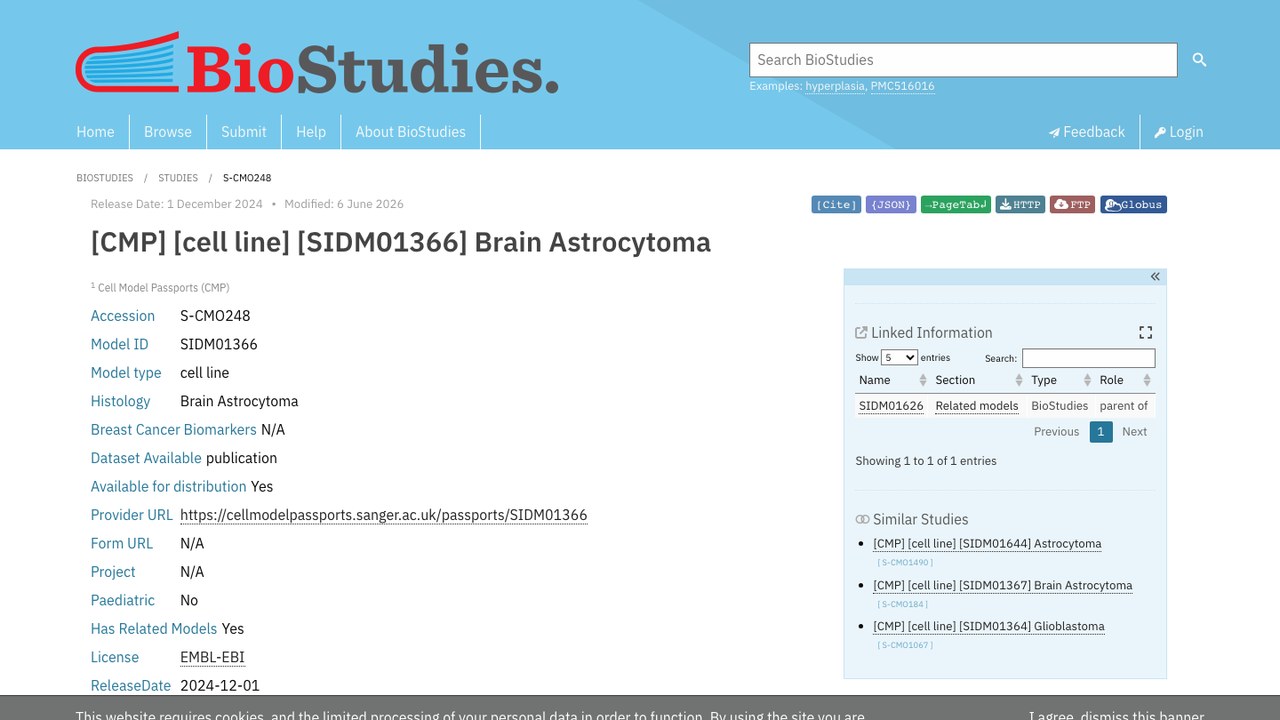Click Next in table pagination
The width and height of the screenshot is (1280, 720).
(x=1134, y=432)
